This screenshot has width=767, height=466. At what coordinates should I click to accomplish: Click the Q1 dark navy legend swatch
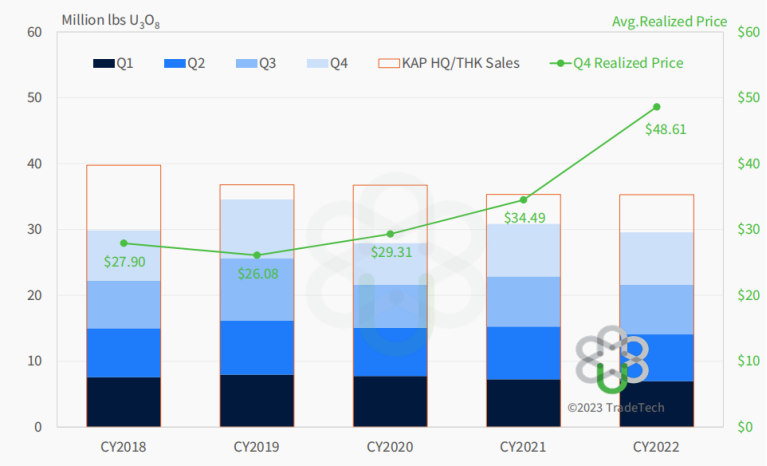[x=103, y=63]
